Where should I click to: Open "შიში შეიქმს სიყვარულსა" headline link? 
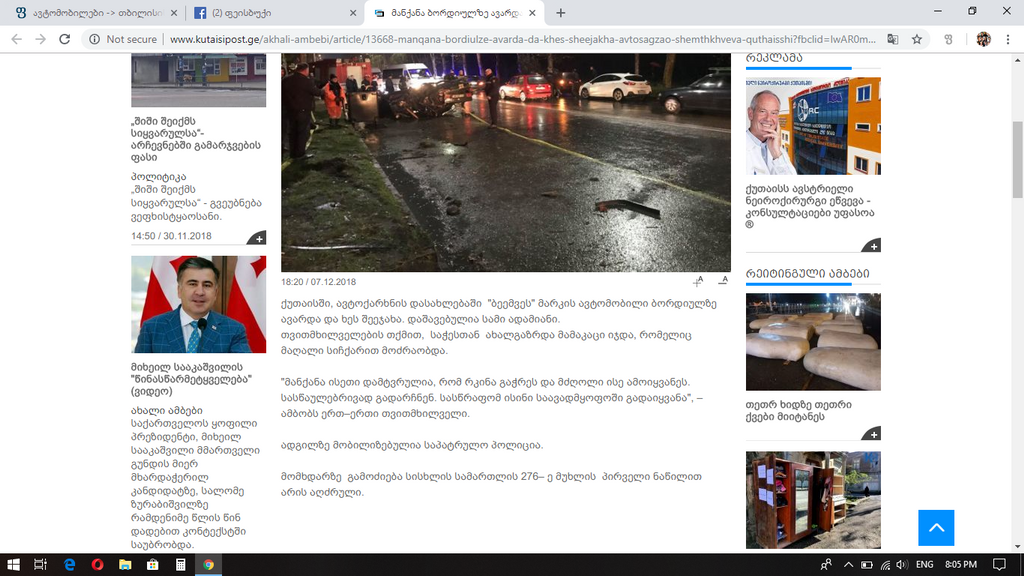[x=195, y=139]
